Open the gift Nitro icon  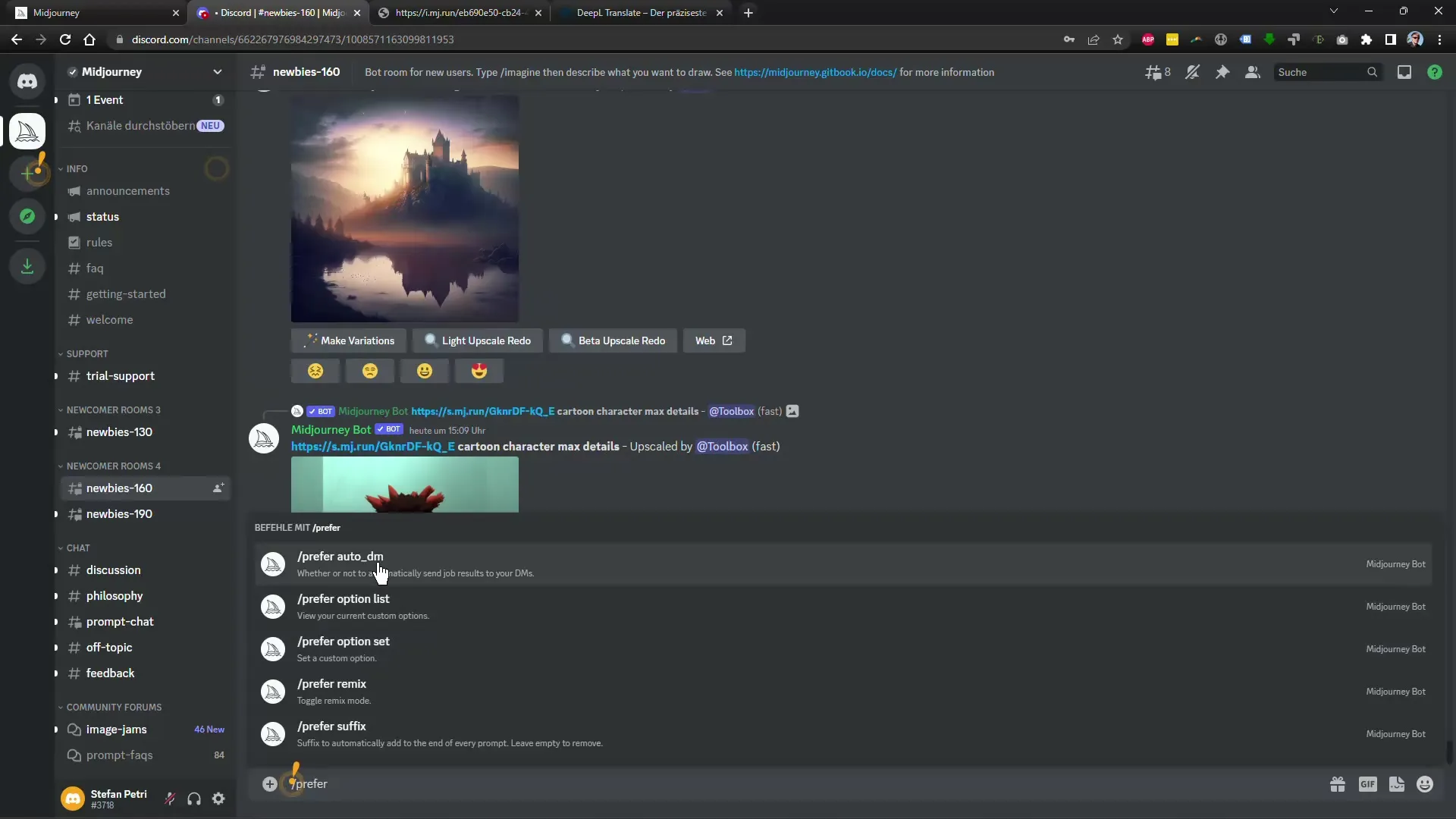click(1338, 784)
